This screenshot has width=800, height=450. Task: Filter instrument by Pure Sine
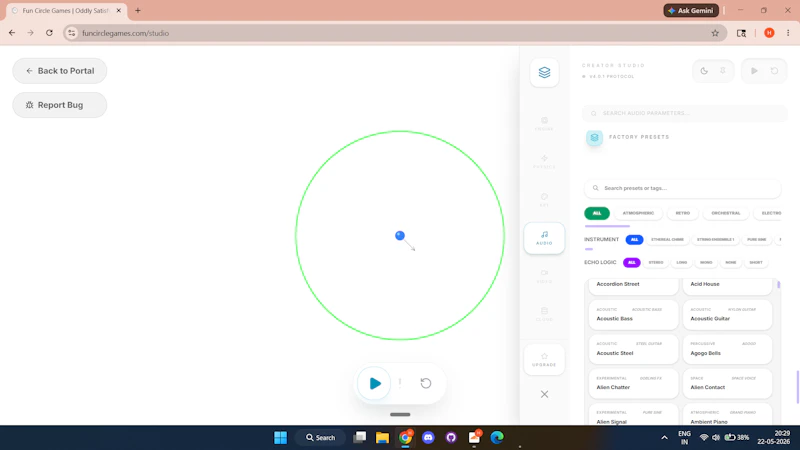[757, 240]
